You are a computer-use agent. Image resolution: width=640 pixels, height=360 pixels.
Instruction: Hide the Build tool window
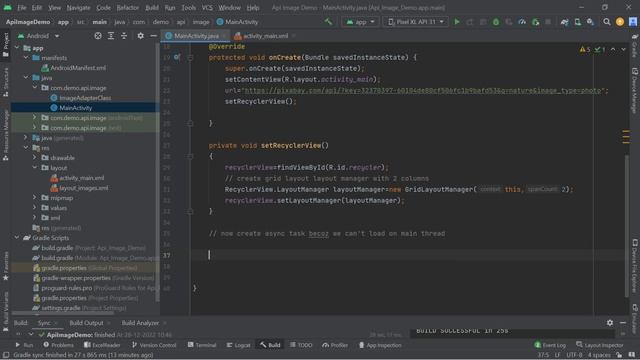(623, 323)
